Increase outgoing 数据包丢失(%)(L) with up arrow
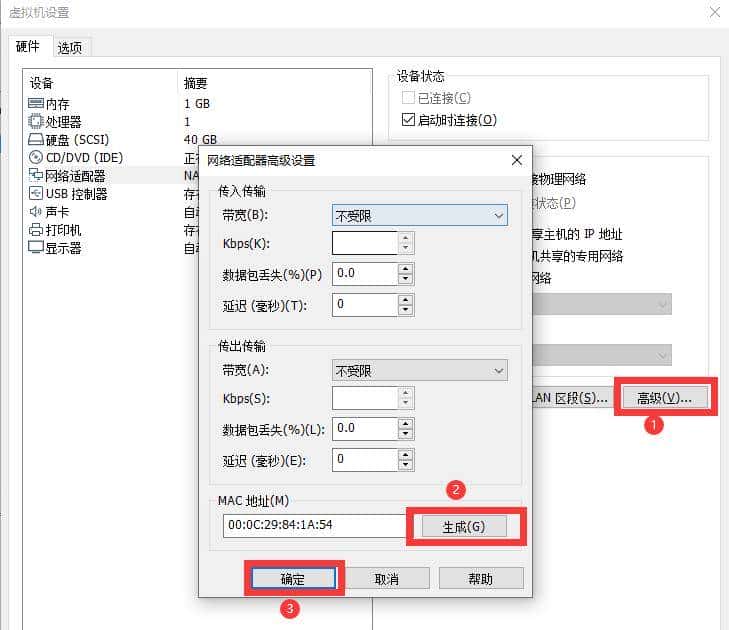The image size is (729, 630). (x=406, y=424)
